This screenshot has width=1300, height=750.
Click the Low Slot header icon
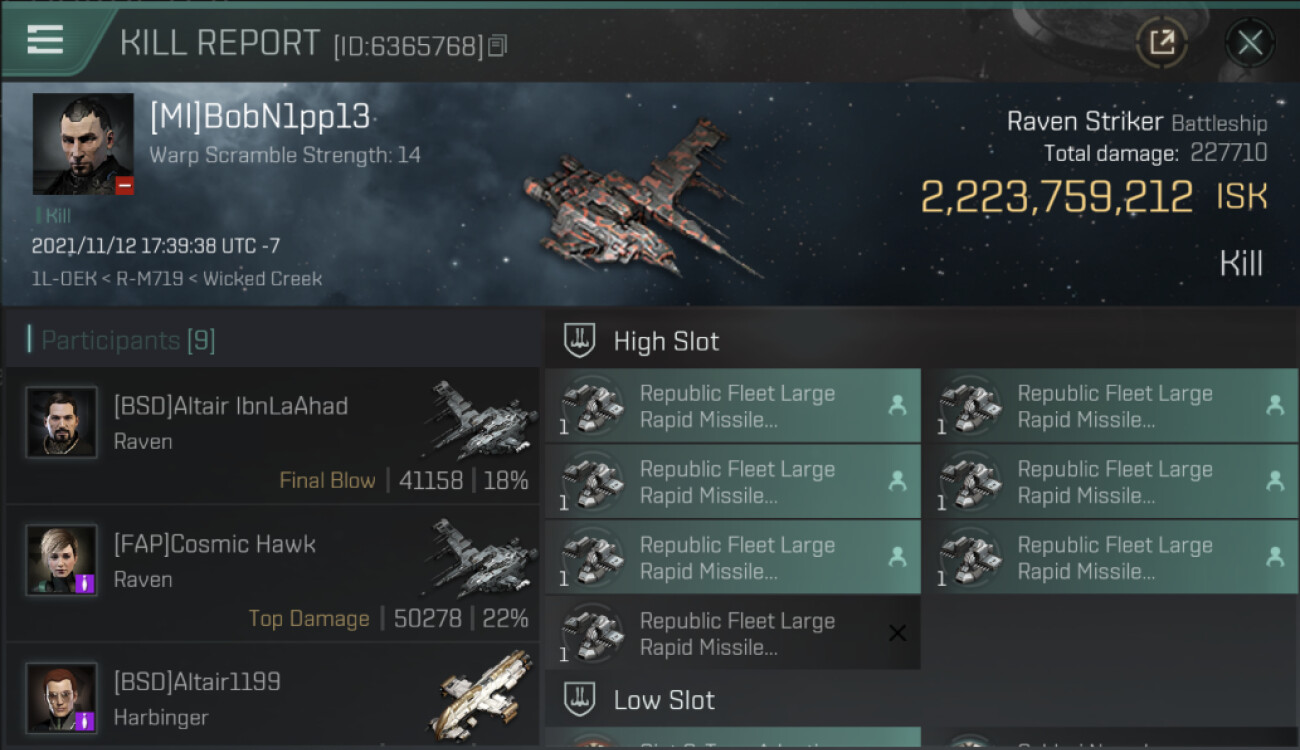[x=580, y=699]
